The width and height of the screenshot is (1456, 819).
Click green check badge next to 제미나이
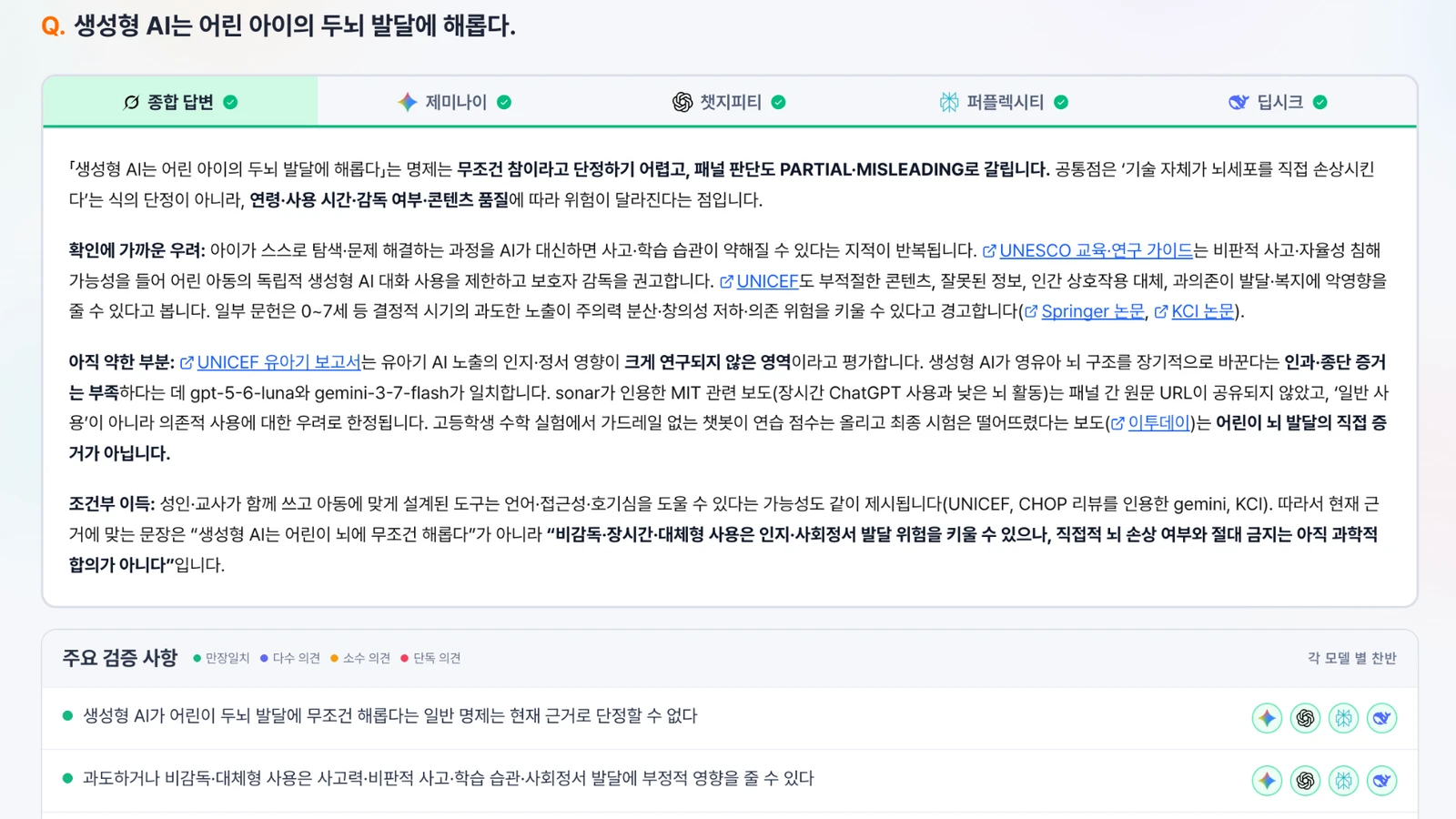point(504,102)
